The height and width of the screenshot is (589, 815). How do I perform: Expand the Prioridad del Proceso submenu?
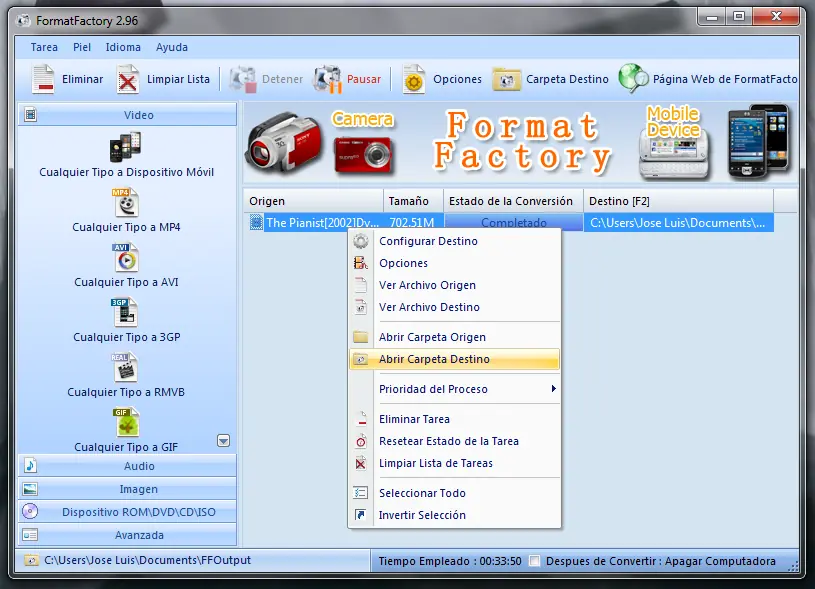coord(455,389)
